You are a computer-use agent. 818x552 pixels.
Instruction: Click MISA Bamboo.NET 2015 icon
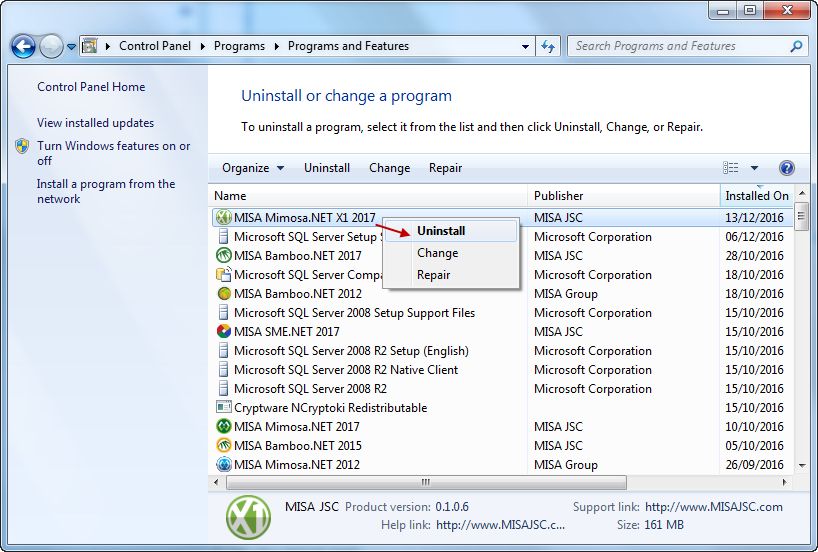[x=224, y=446]
